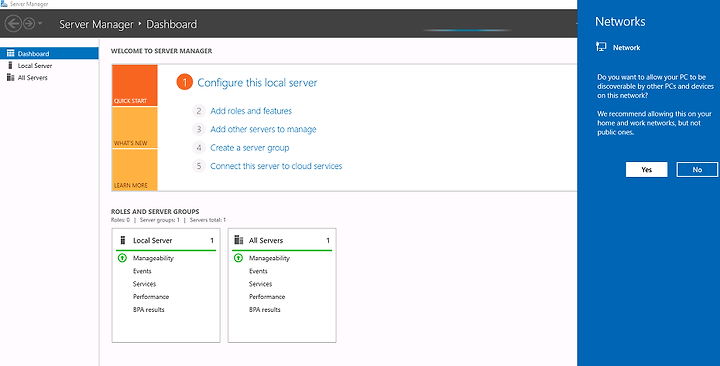720x366 pixels.
Task: Click green Manageability status icon in Local Server
Action: 122,258
